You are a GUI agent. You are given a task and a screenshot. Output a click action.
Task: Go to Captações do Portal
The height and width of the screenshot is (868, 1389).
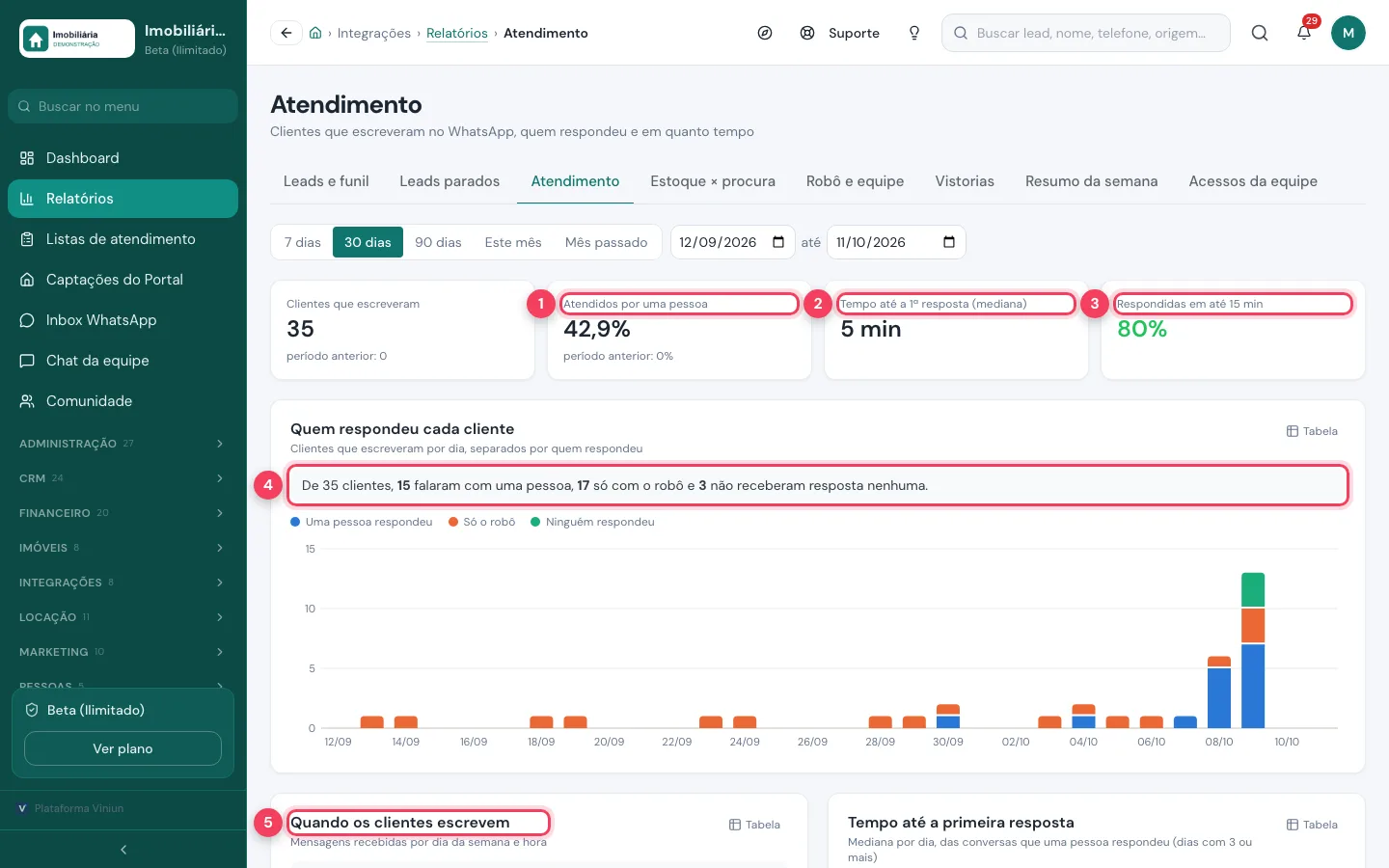pyautogui.click(x=123, y=280)
